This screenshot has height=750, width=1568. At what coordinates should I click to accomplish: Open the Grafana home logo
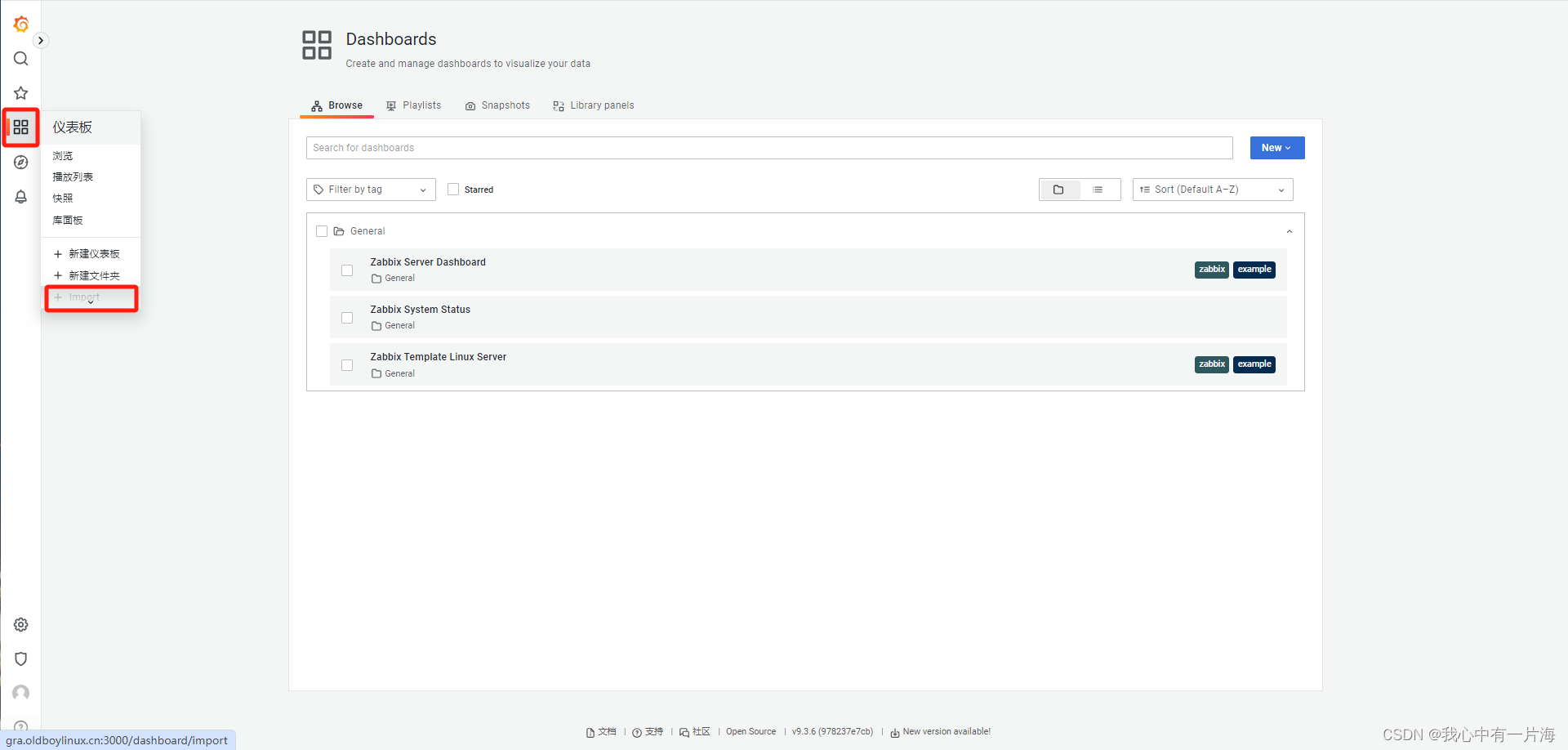tap(21, 25)
